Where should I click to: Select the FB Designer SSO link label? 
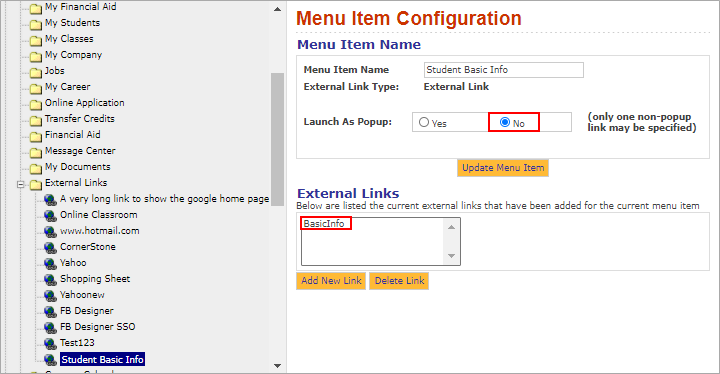(97, 327)
